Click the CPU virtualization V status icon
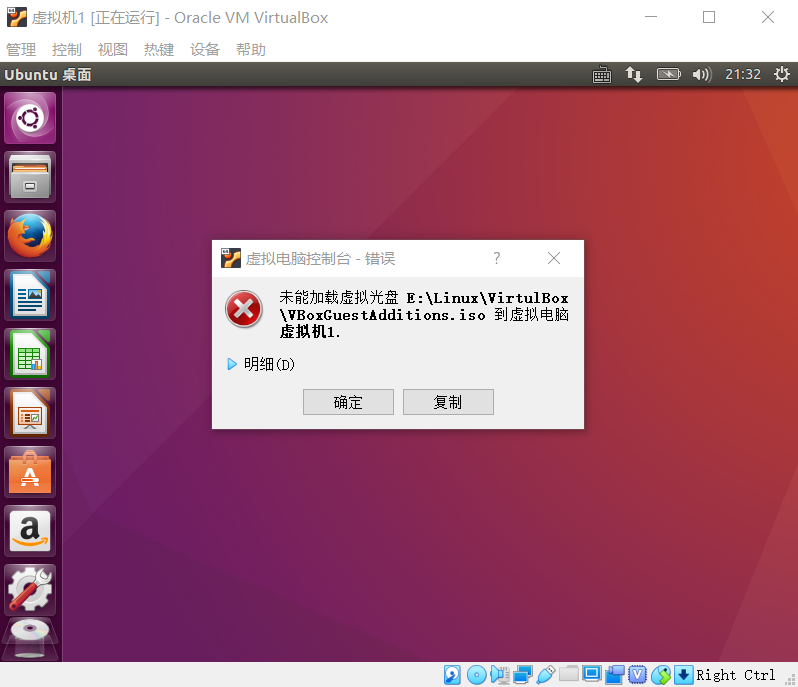 point(637,675)
